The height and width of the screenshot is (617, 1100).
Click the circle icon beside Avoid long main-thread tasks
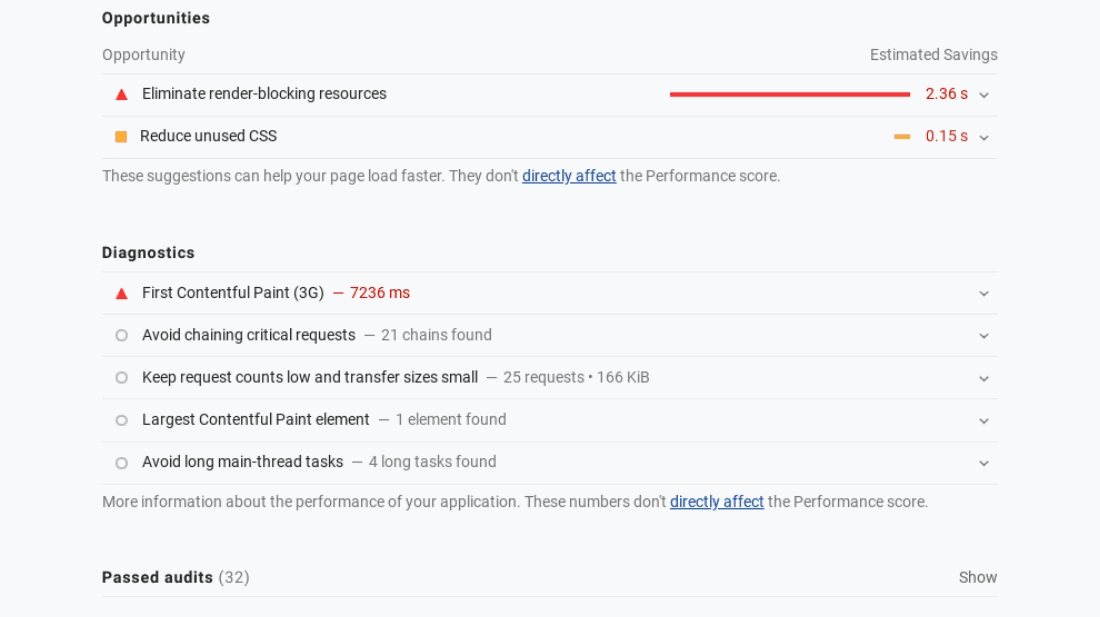(x=121, y=462)
